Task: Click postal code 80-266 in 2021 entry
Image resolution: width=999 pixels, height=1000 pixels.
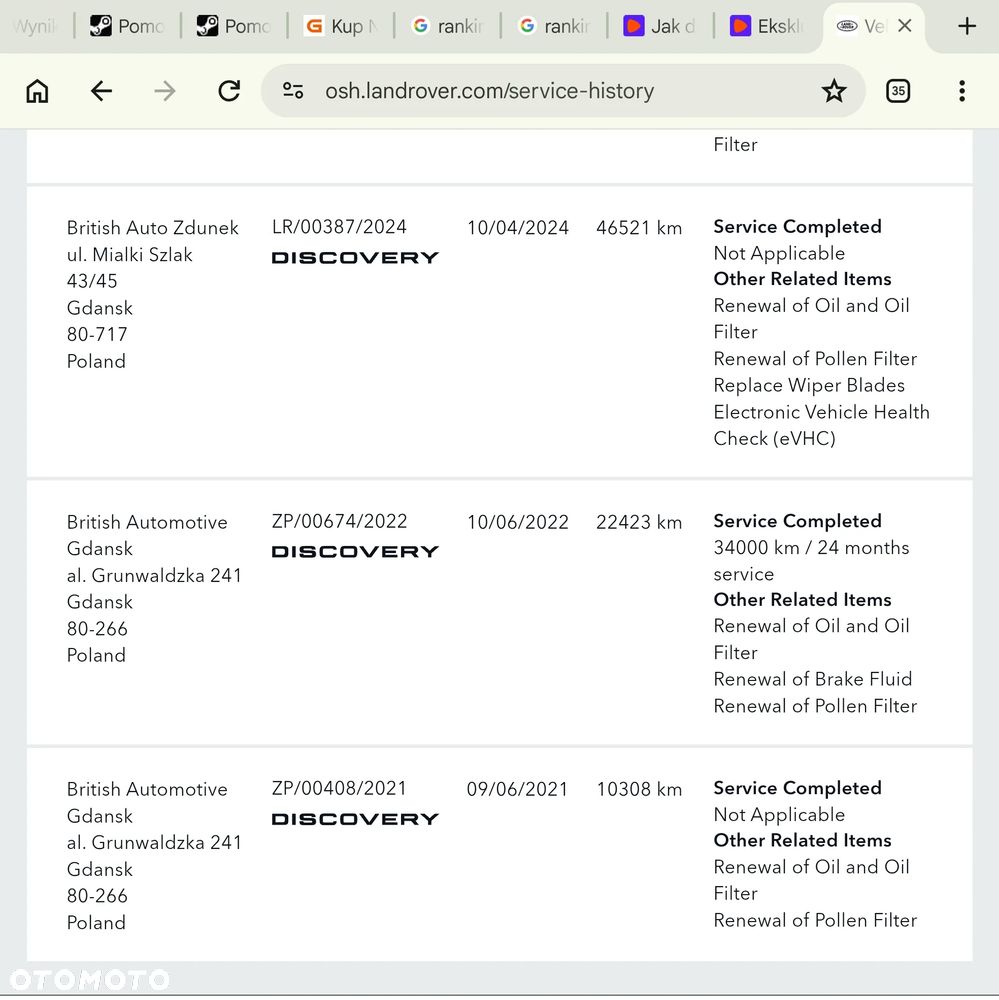Action: point(97,896)
